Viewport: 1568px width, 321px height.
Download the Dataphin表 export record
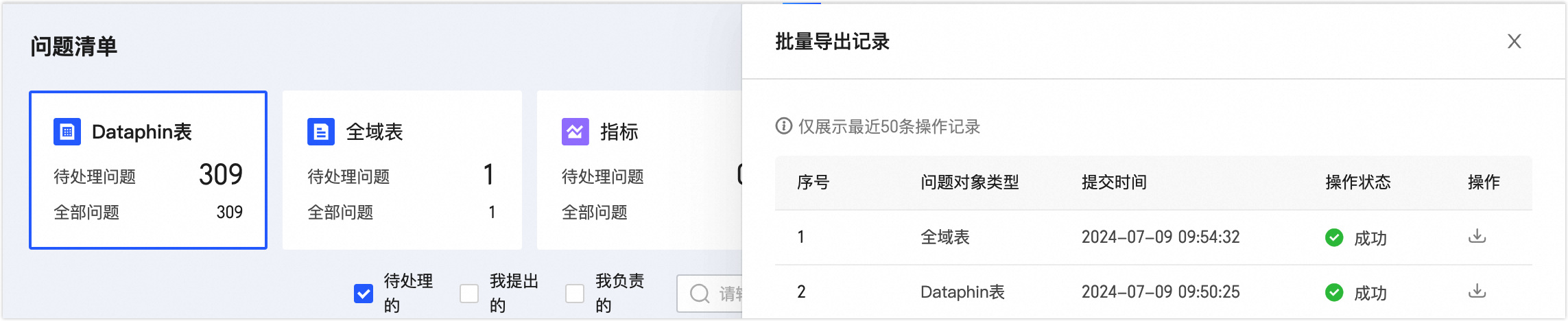pos(1477,292)
